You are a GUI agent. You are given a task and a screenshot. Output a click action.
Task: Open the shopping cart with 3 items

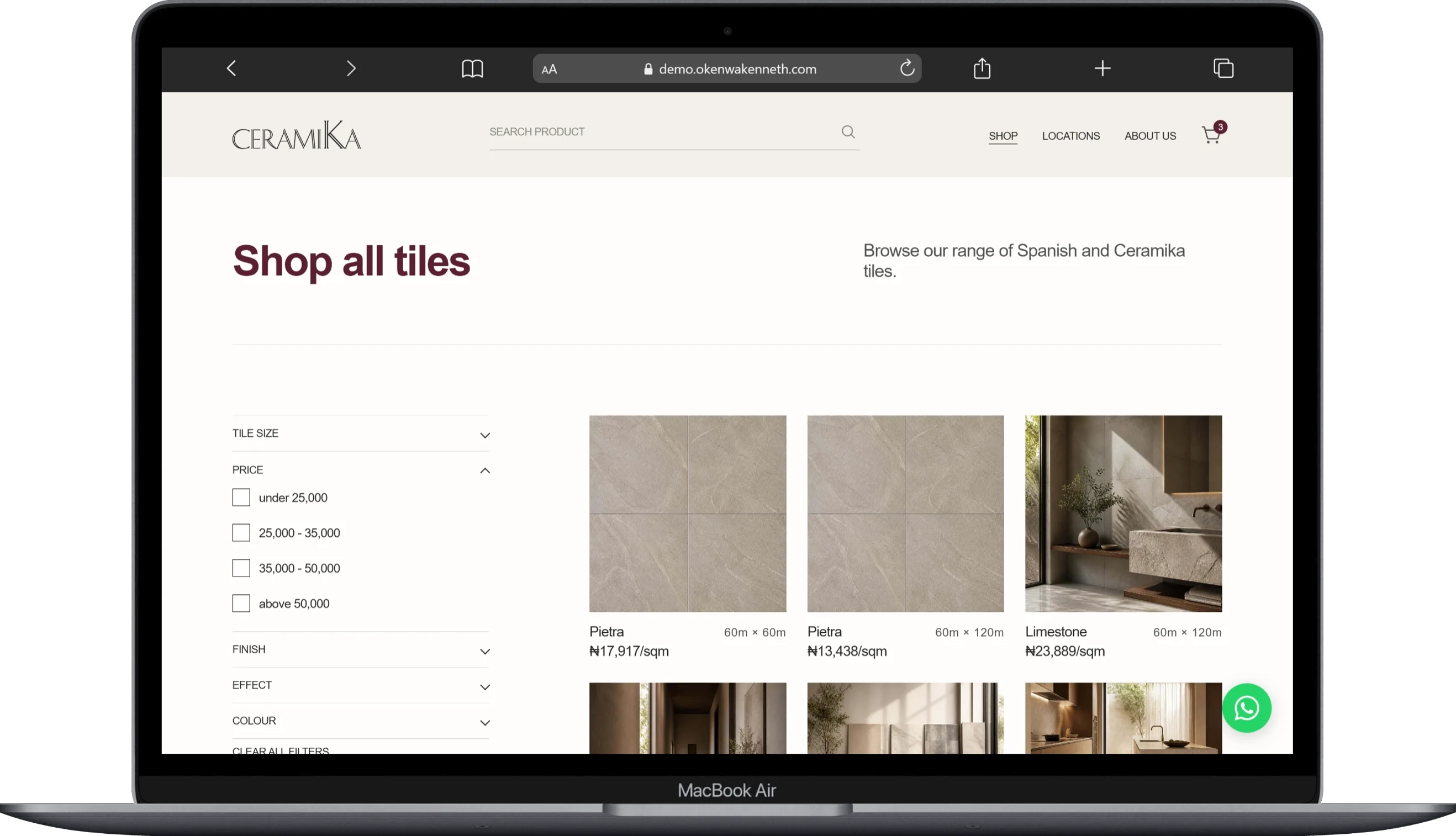point(1213,134)
